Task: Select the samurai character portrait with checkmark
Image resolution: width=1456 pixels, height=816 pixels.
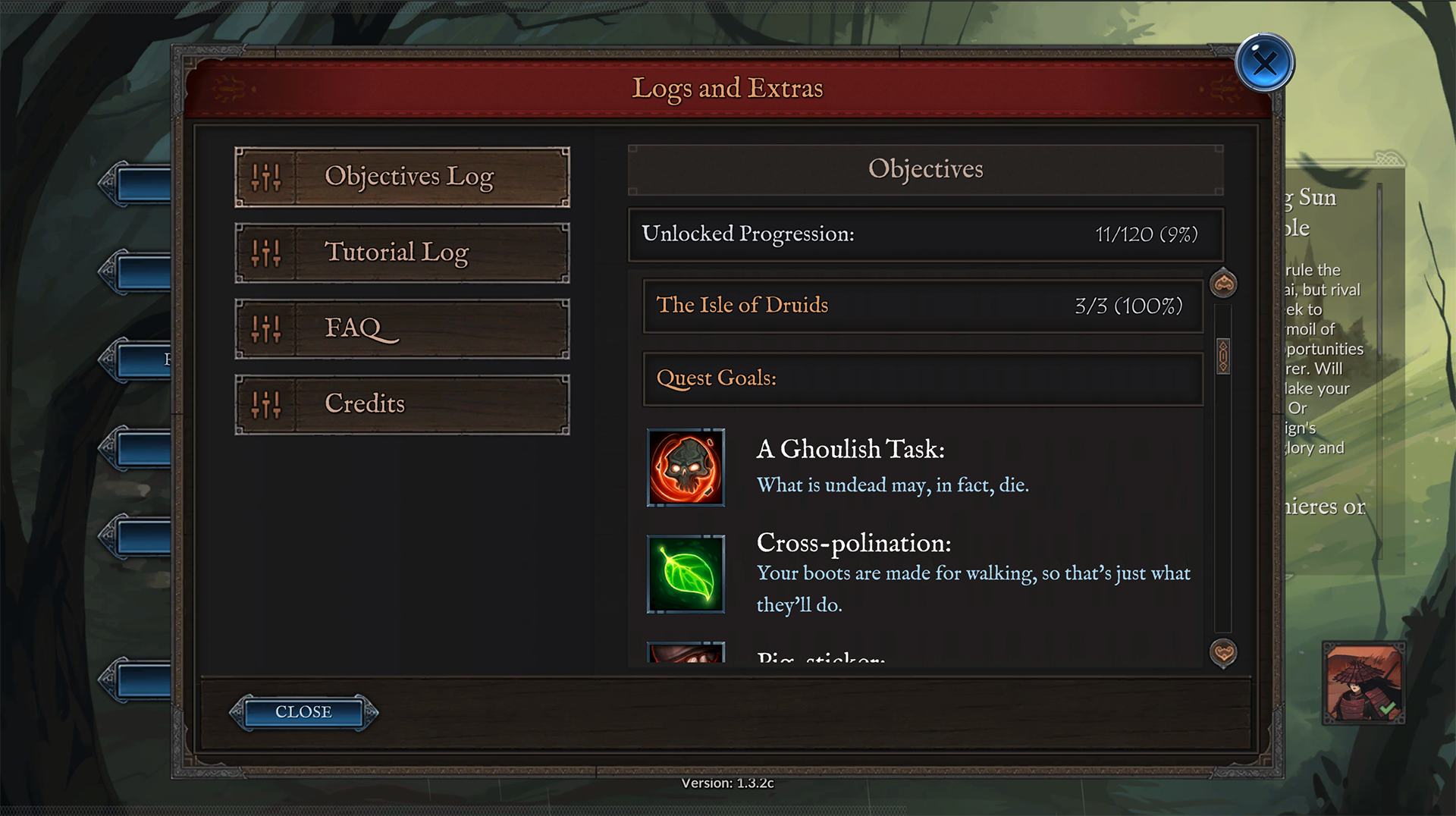Action: click(x=1363, y=683)
